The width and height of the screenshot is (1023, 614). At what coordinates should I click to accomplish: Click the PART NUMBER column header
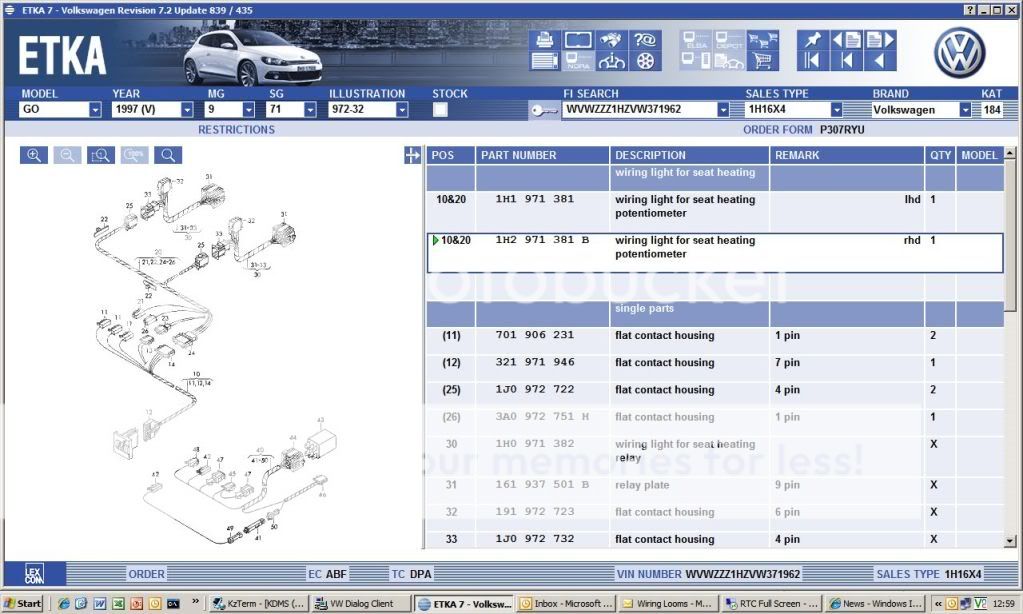point(542,155)
